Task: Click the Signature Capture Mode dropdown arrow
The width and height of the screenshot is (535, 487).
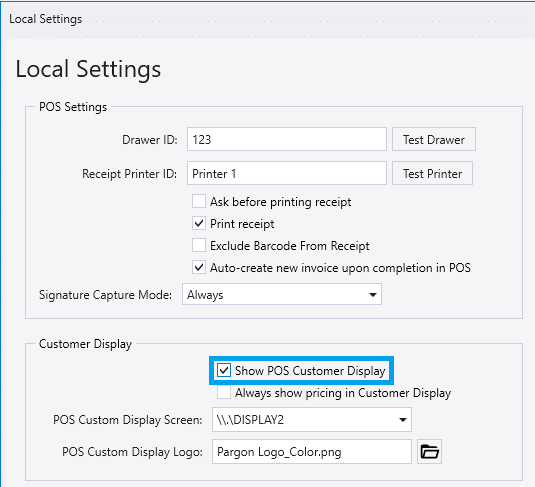Action: pos(373,295)
